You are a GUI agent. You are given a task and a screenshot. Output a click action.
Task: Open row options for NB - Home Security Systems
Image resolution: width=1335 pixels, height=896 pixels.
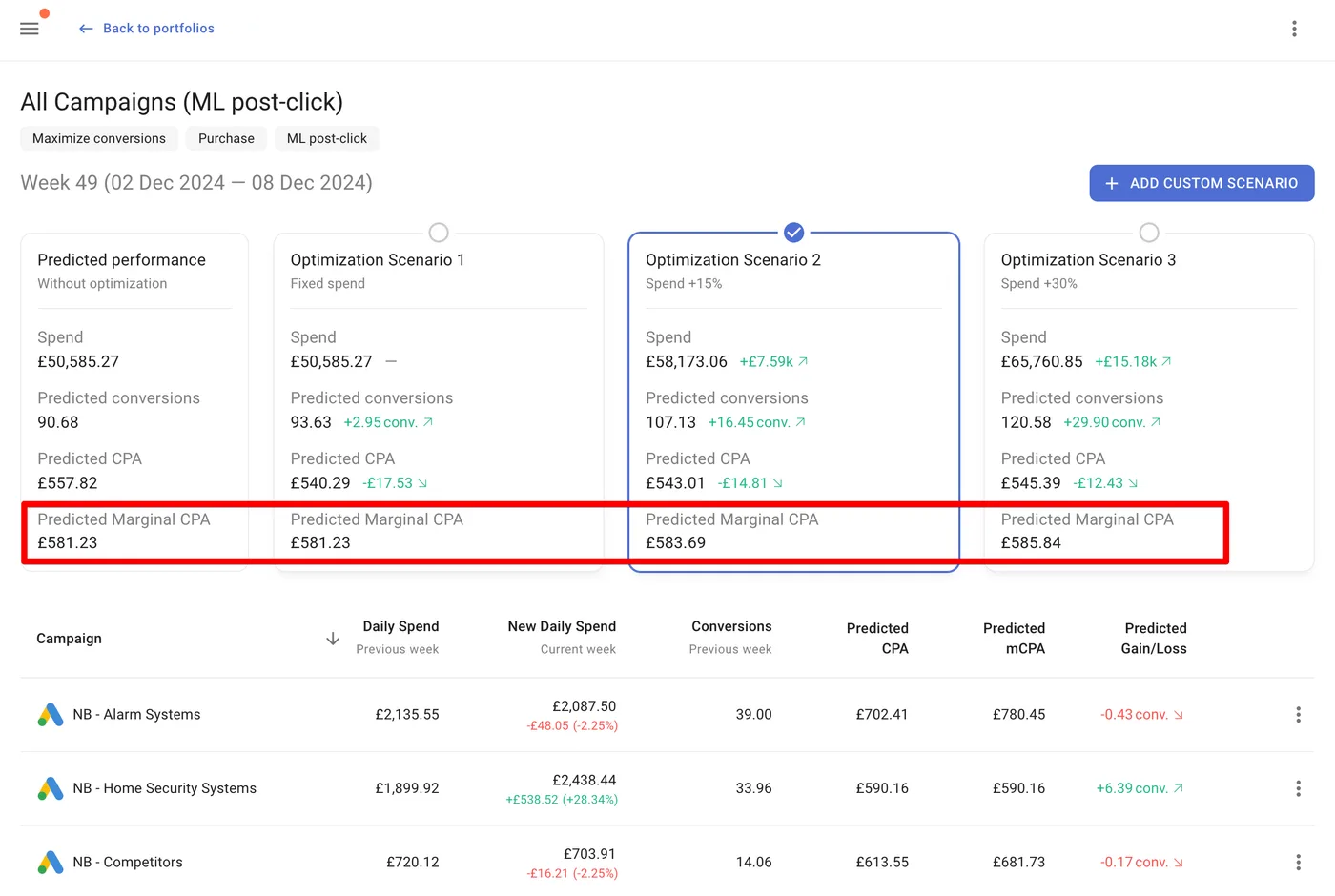(x=1298, y=788)
